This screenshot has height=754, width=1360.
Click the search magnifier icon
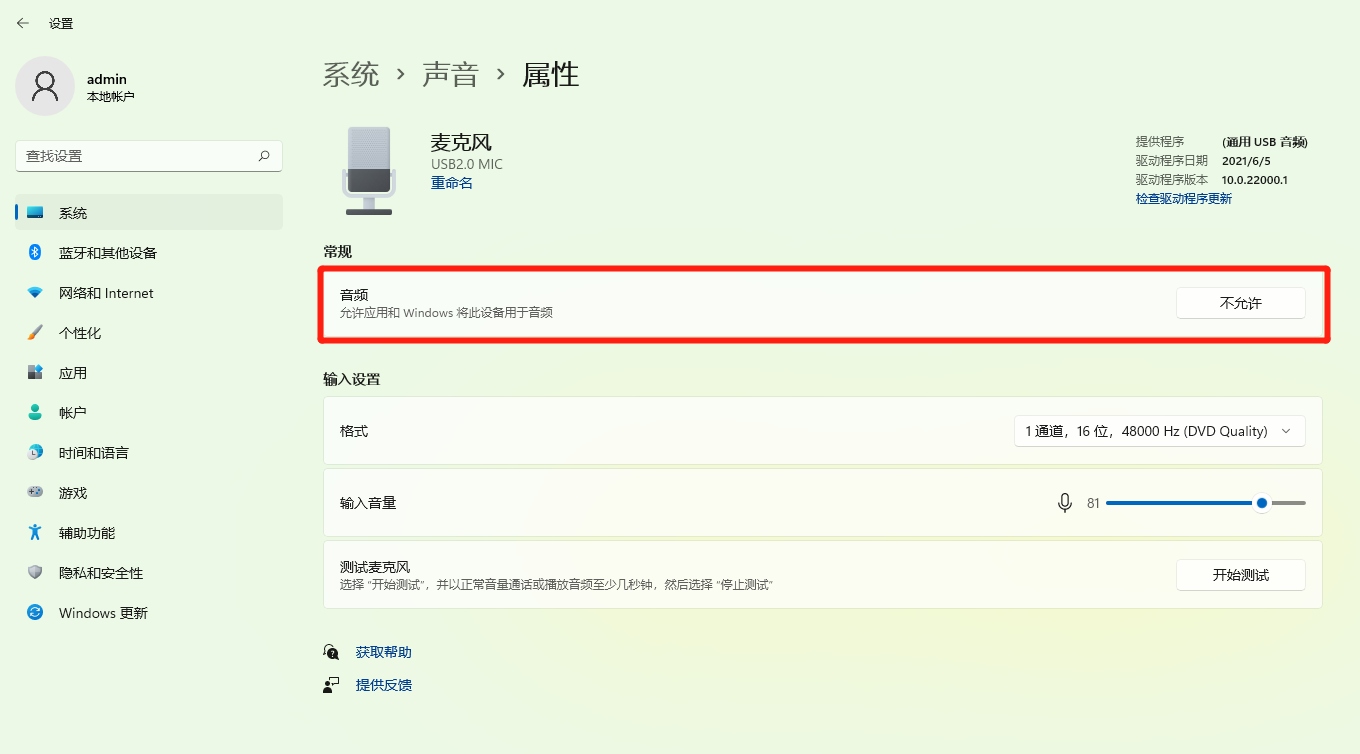(x=264, y=156)
